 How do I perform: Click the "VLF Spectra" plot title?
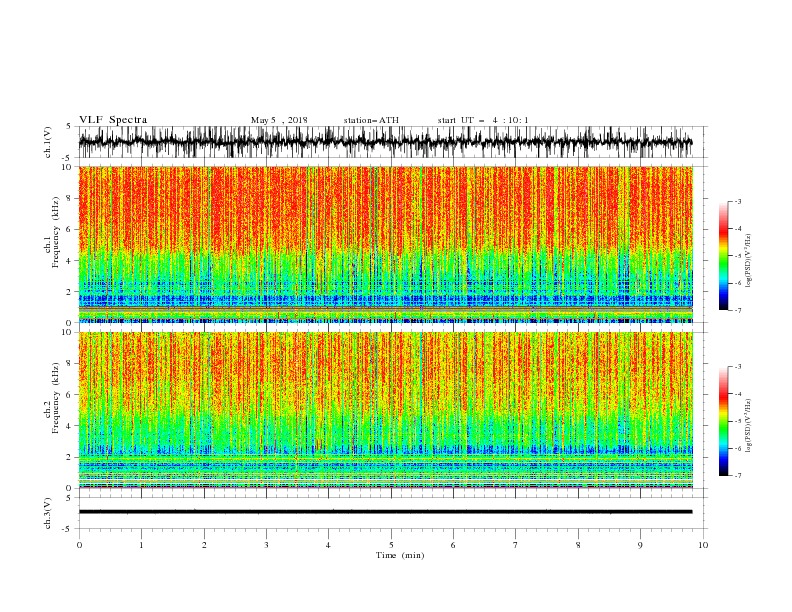[x=113, y=120]
